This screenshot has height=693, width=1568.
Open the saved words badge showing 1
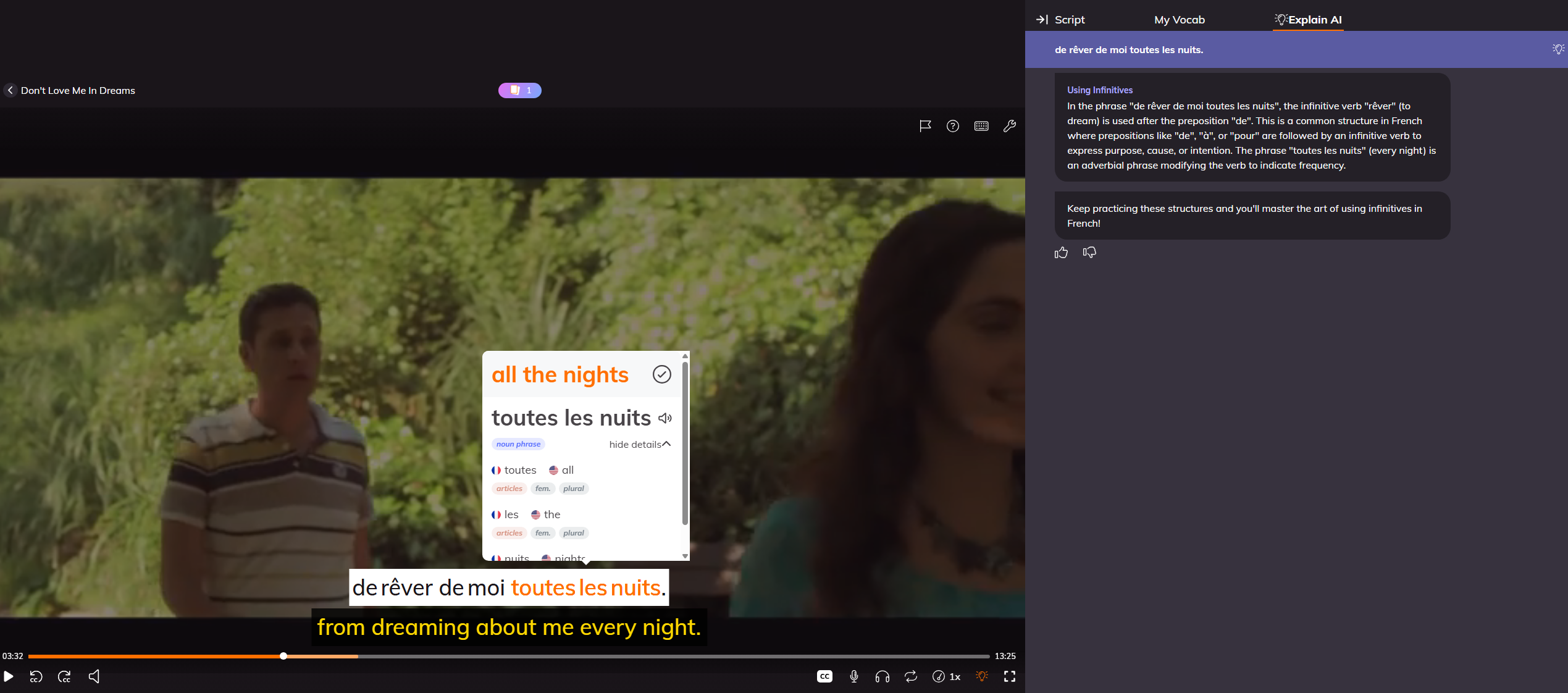(x=520, y=90)
